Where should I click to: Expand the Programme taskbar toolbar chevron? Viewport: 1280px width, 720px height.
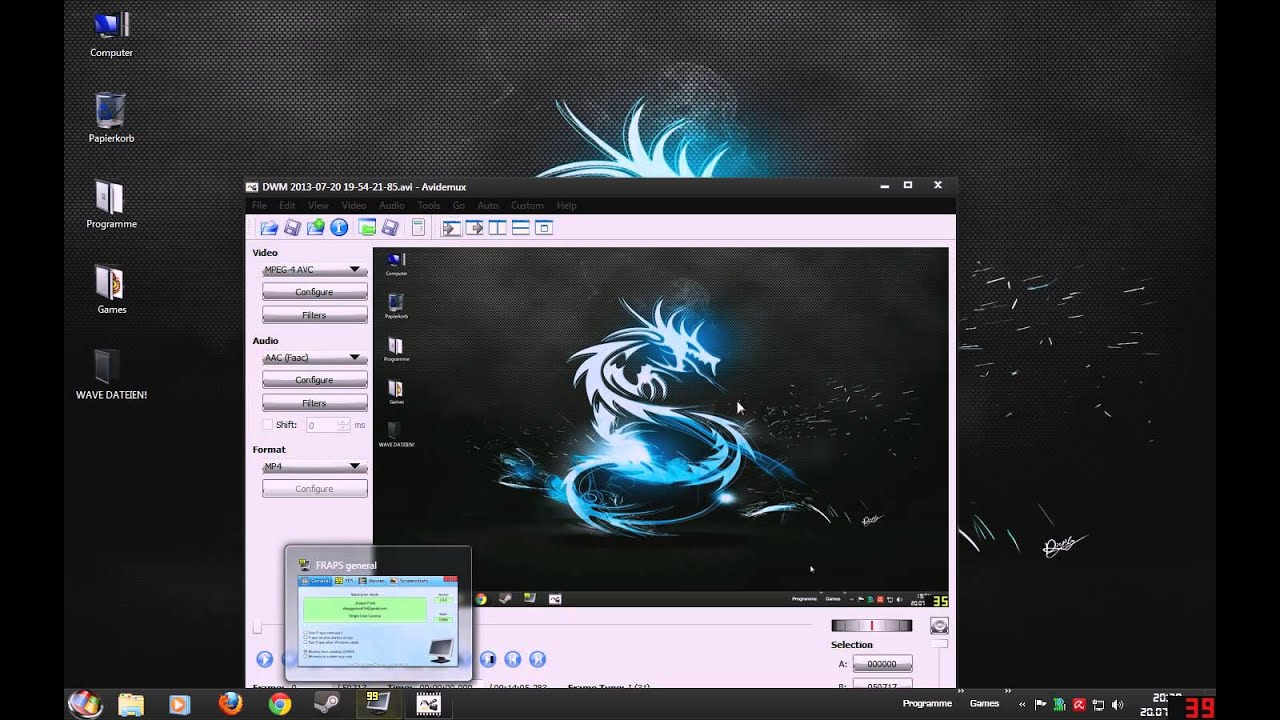960,692
